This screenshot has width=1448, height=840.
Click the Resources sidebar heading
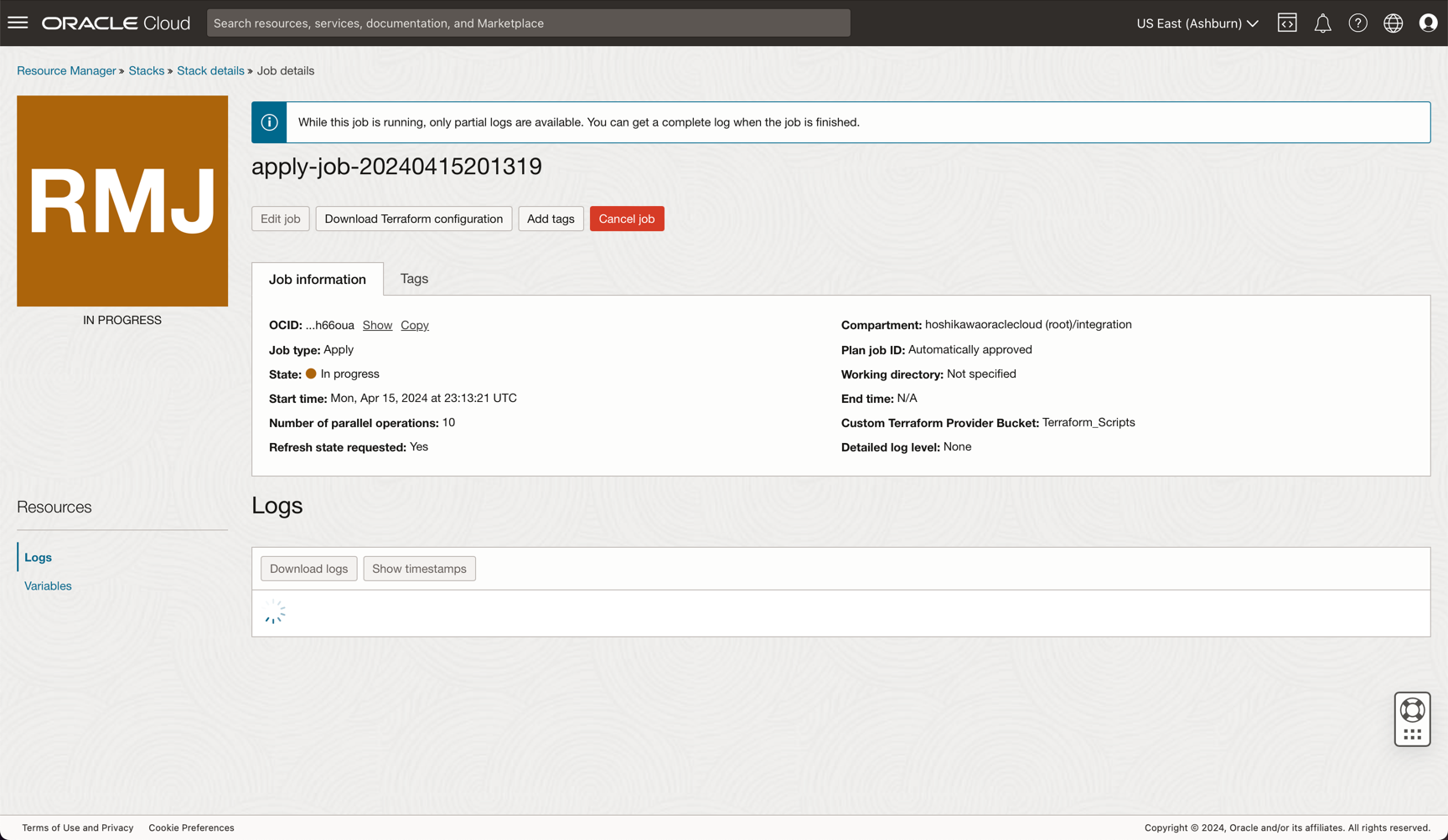click(54, 507)
